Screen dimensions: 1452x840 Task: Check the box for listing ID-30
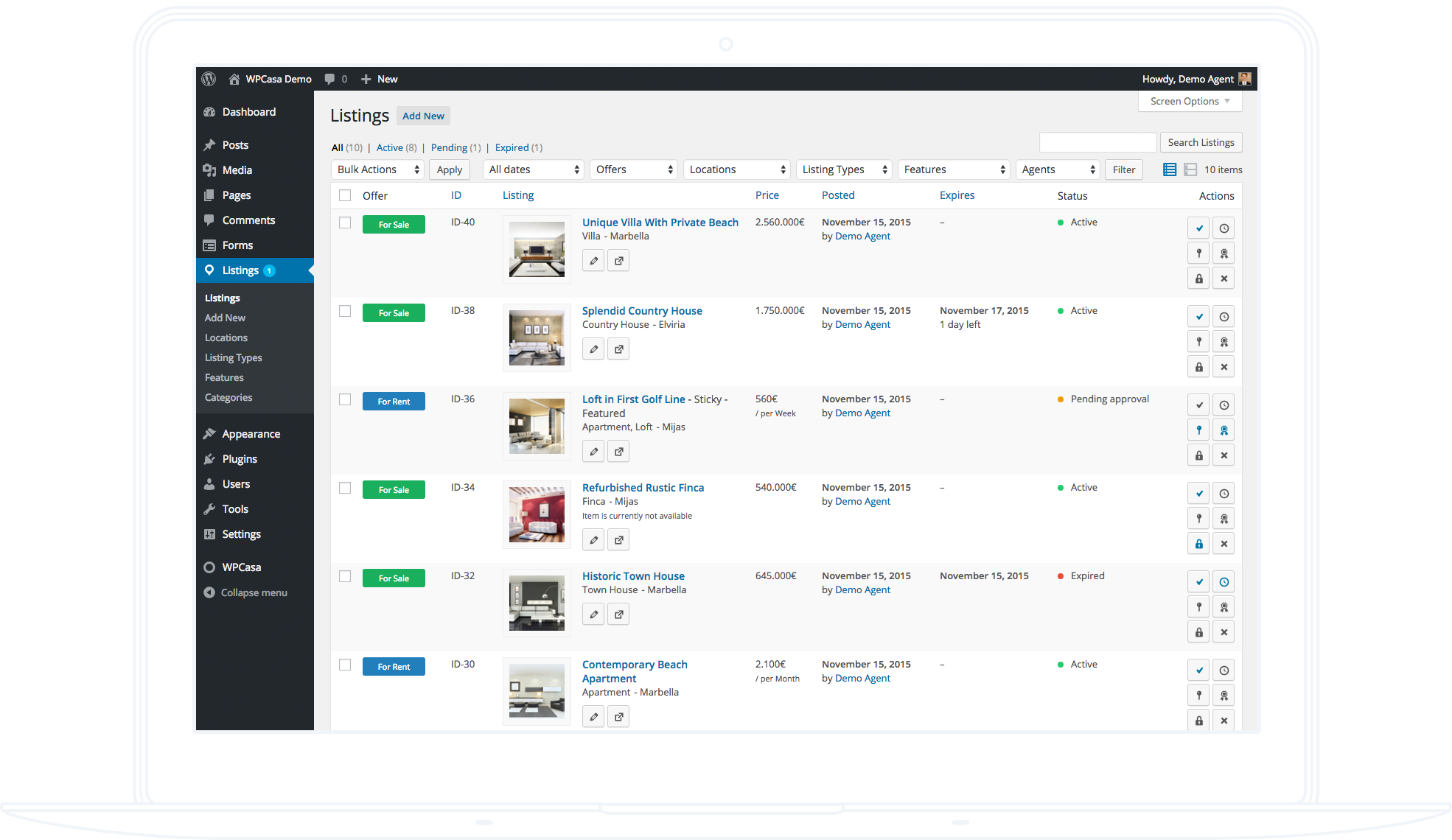click(x=345, y=665)
